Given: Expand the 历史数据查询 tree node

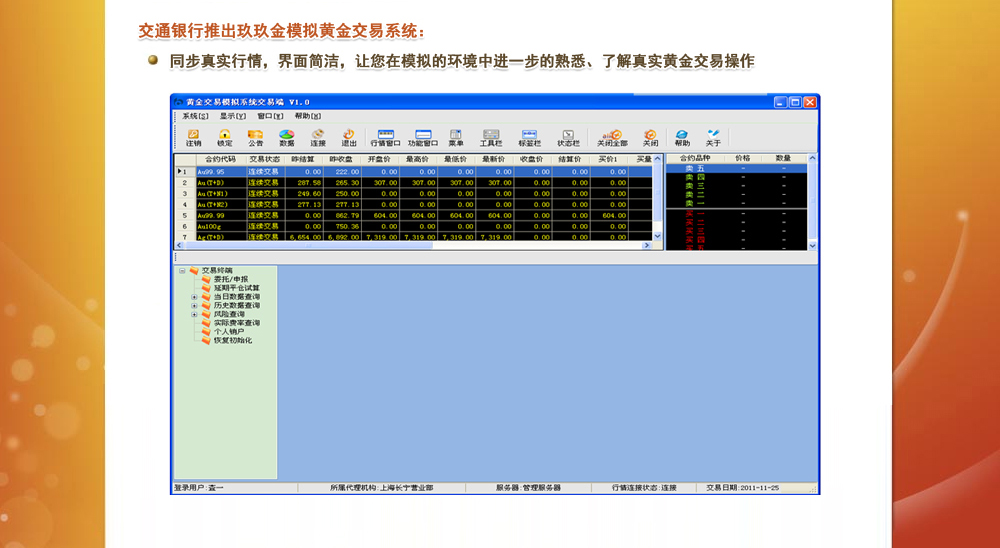Looking at the screenshot, I should click(193, 306).
